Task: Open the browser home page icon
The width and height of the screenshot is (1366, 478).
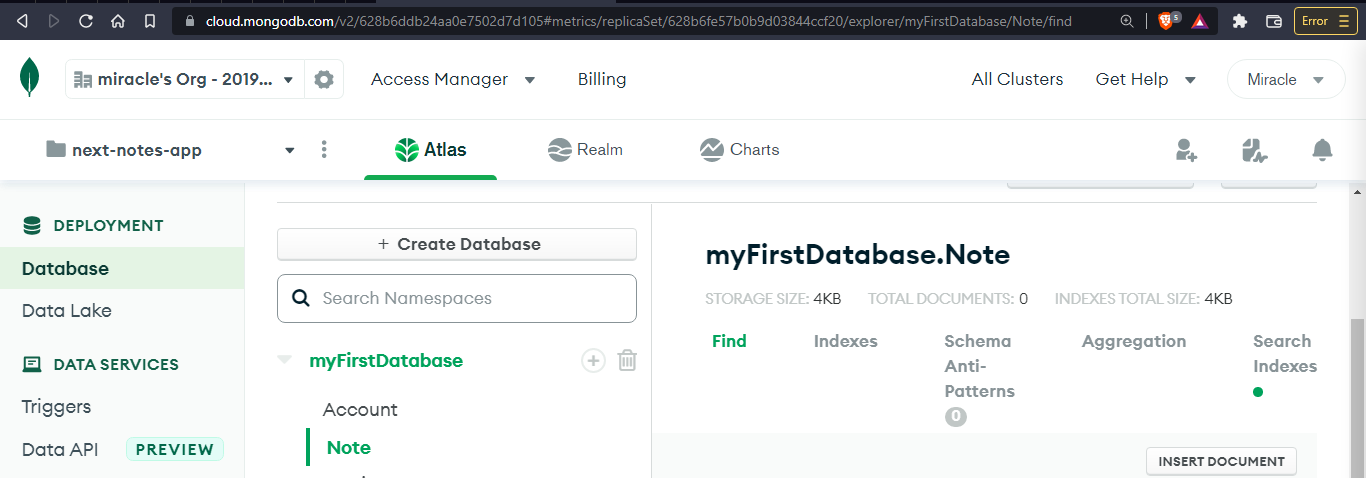Action: click(x=118, y=20)
